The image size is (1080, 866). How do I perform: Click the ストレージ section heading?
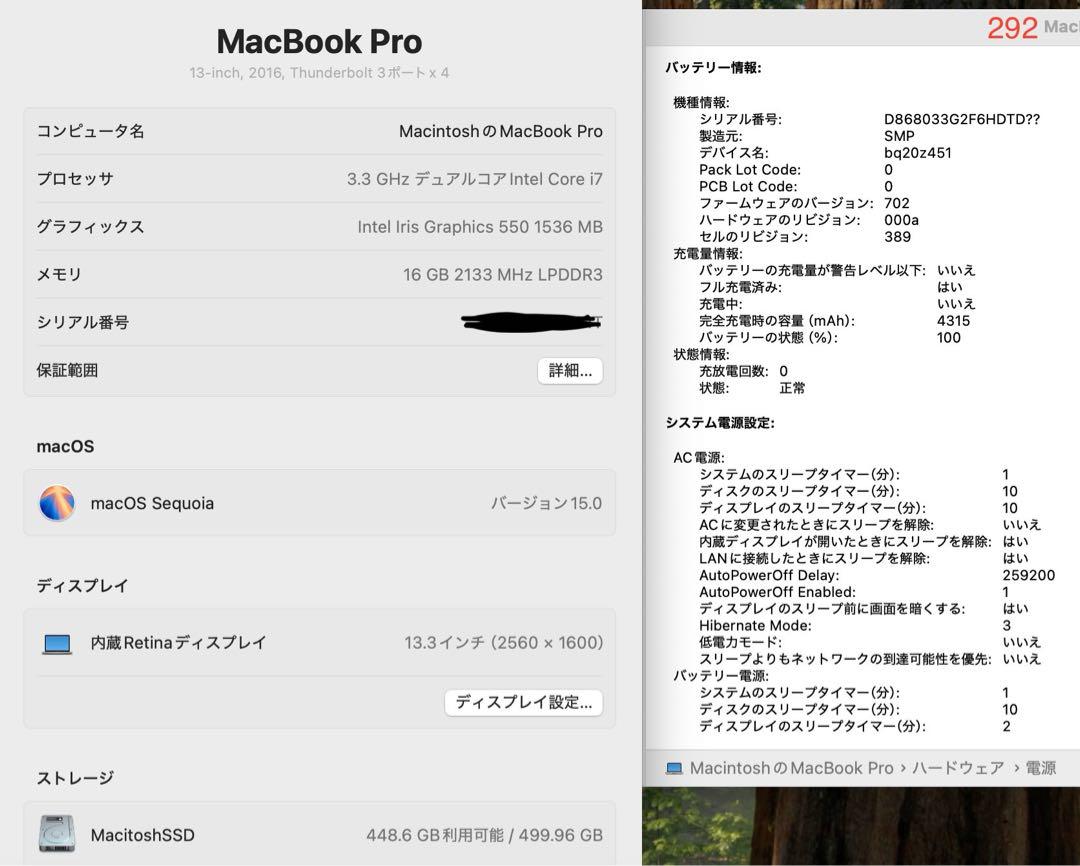click(x=75, y=779)
